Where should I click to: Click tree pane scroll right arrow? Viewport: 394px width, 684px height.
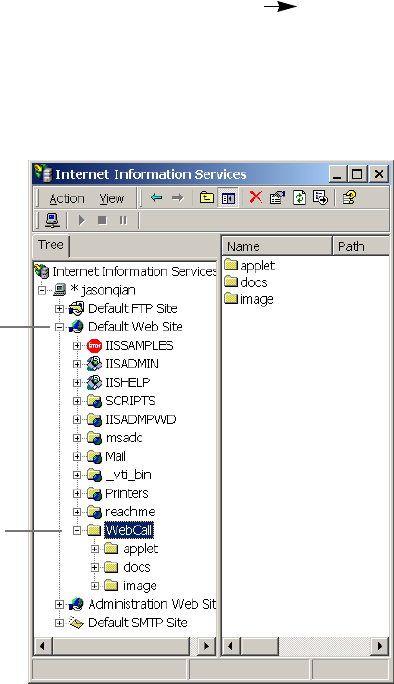pos(206,646)
